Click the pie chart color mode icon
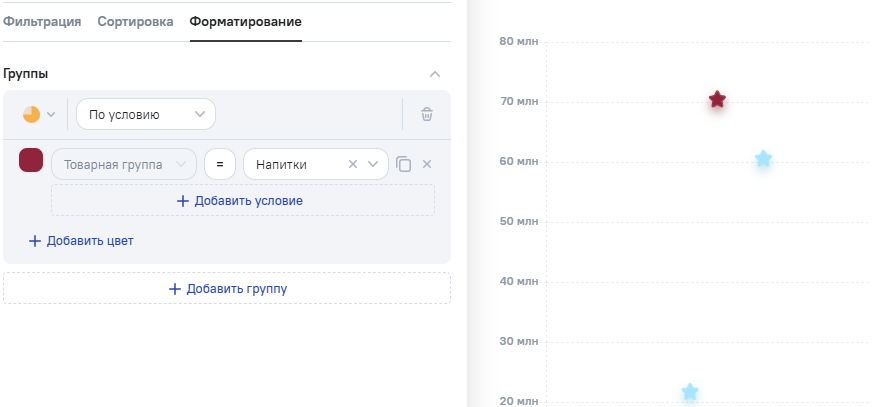Image resolution: width=893 pixels, height=407 pixels. coord(31,114)
